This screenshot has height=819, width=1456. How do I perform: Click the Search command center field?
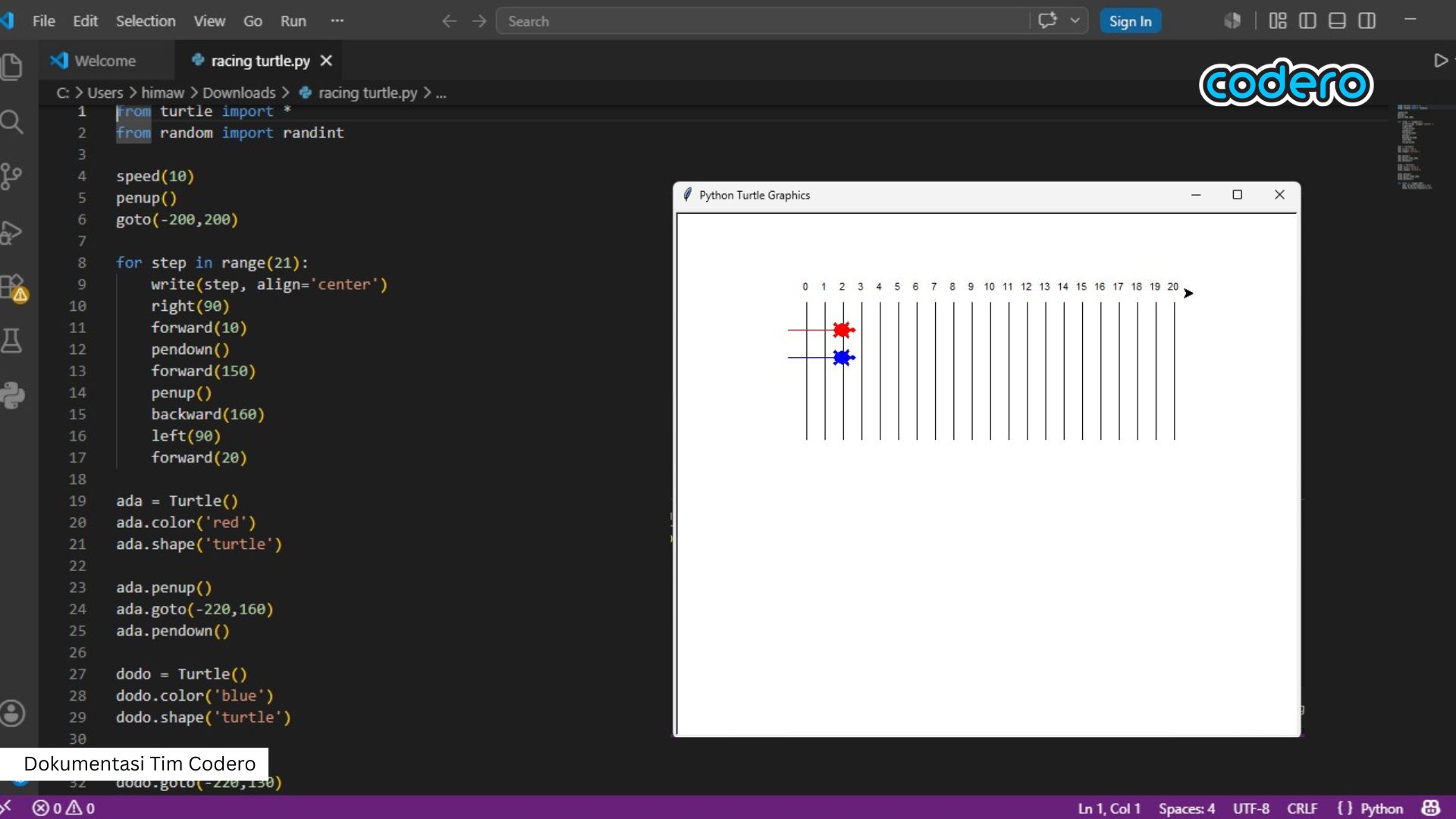pos(762,21)
